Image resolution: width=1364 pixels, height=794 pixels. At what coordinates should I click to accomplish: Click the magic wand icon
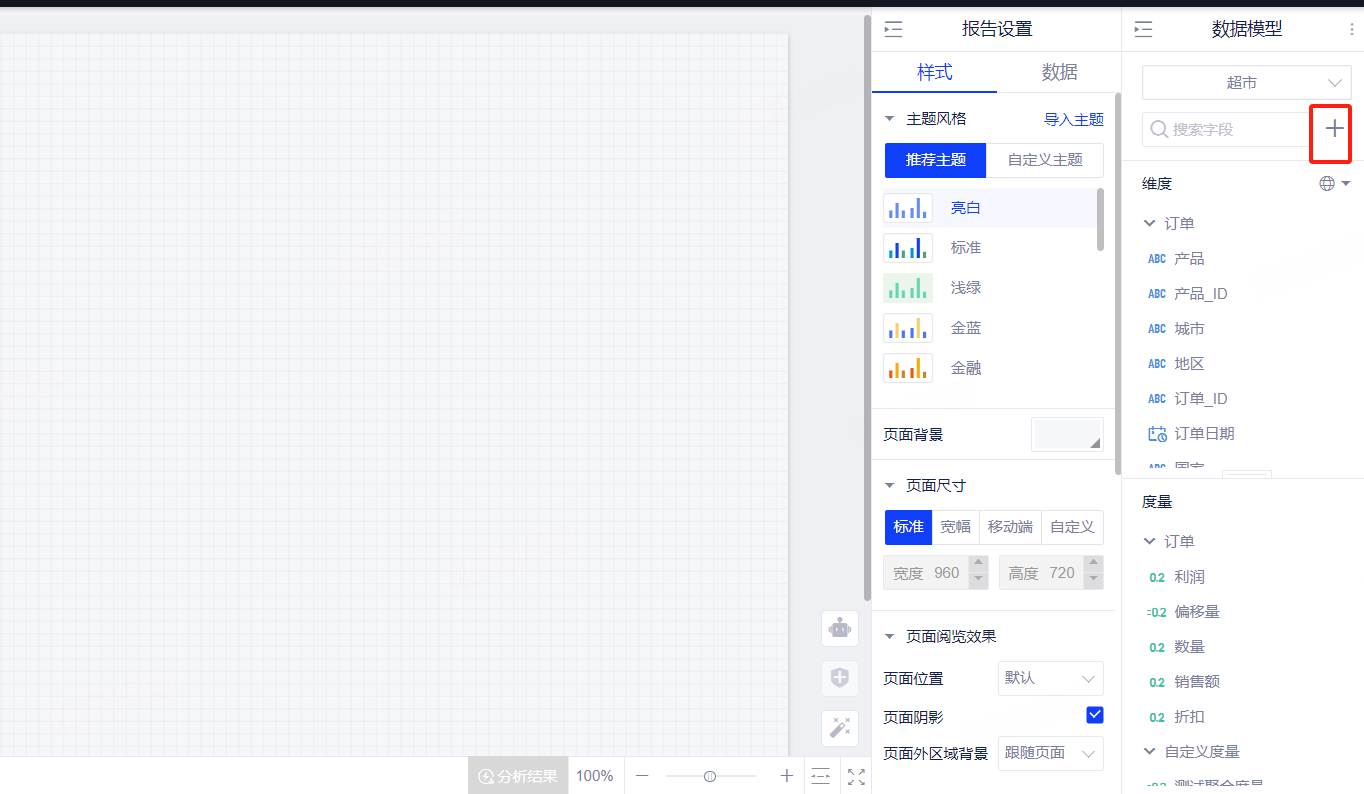(x=840, y=728)
